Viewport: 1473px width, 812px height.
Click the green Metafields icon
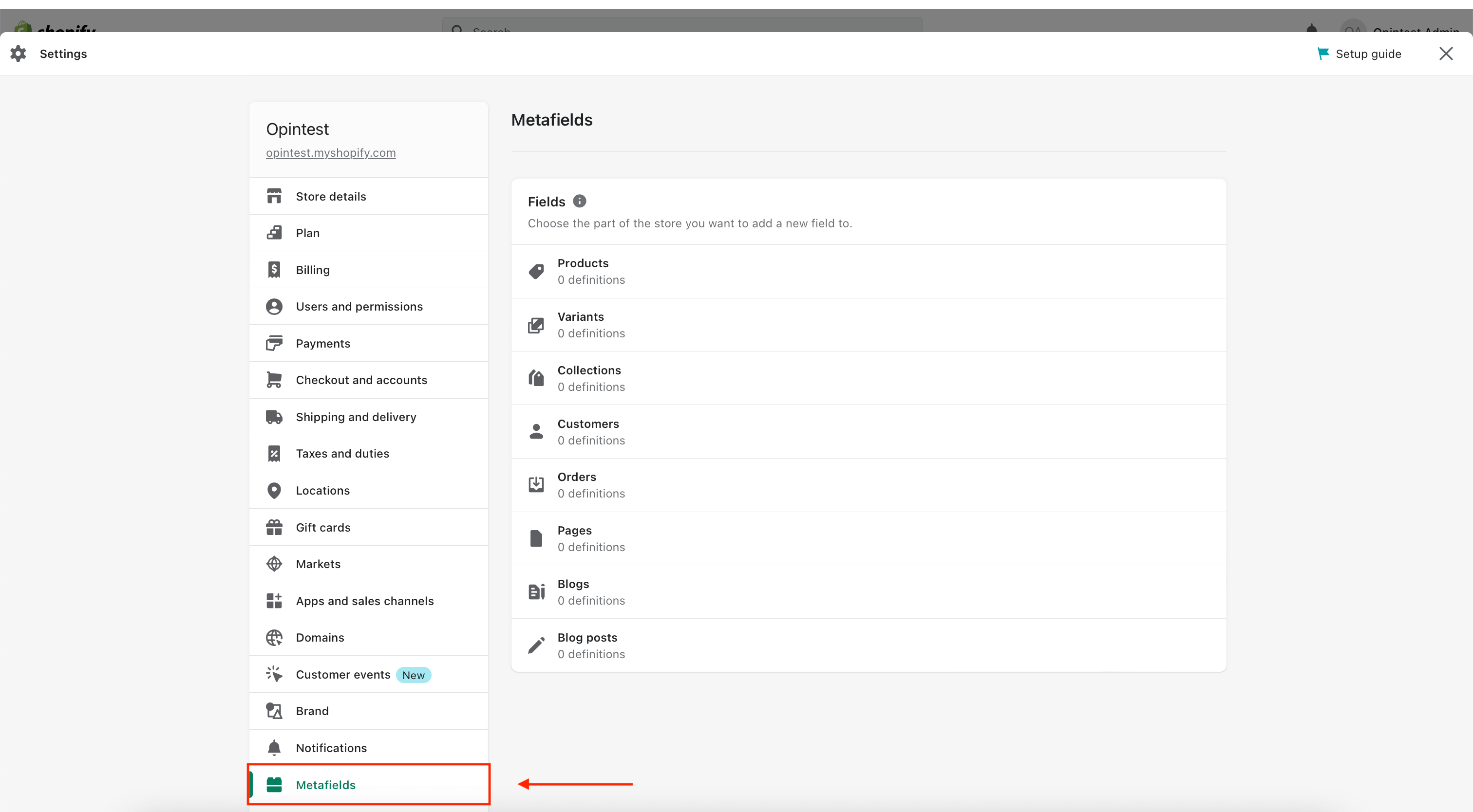click(274, 785)
